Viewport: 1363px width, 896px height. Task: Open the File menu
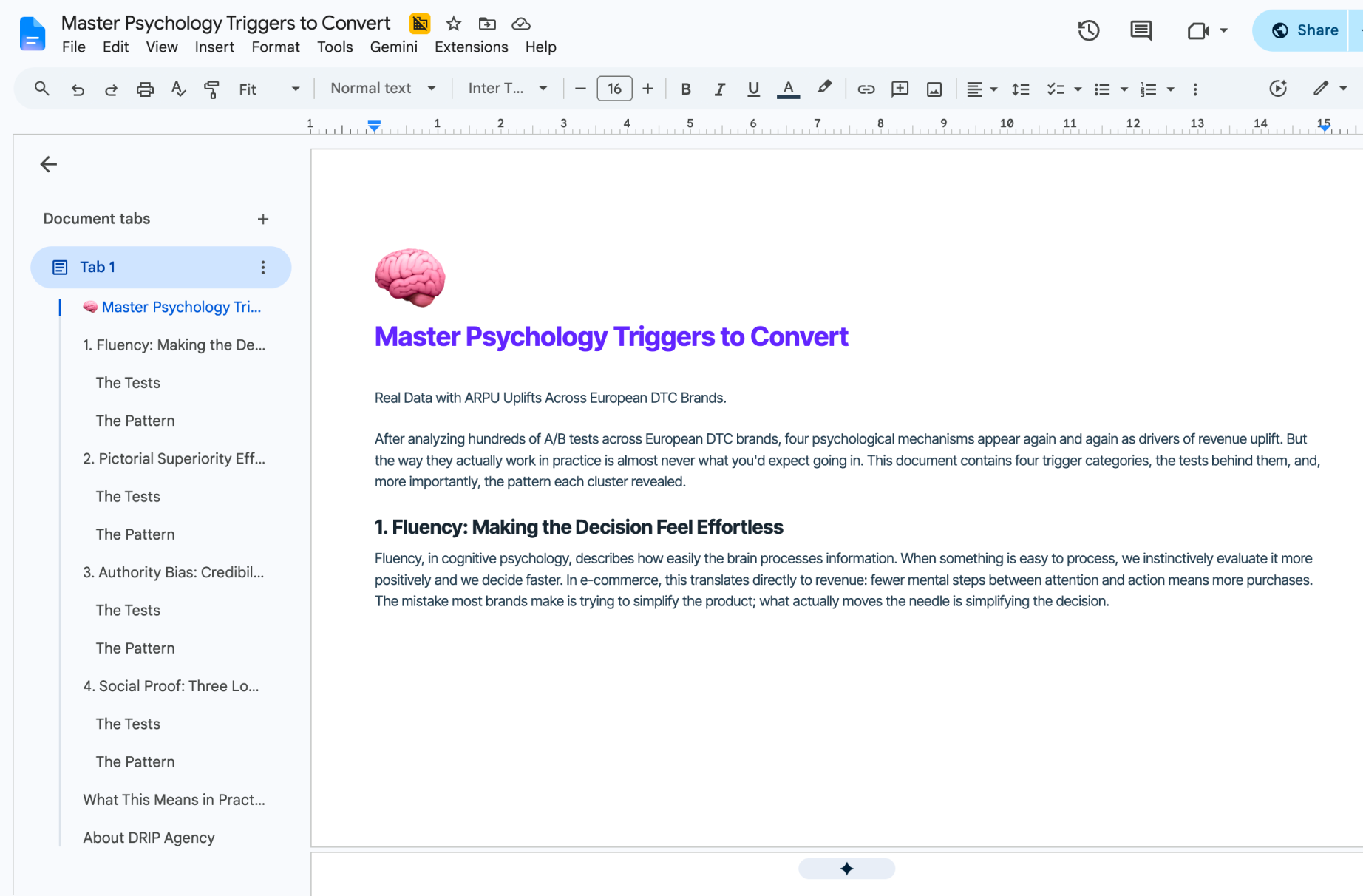pyautogui.click(x=74, y=47)
